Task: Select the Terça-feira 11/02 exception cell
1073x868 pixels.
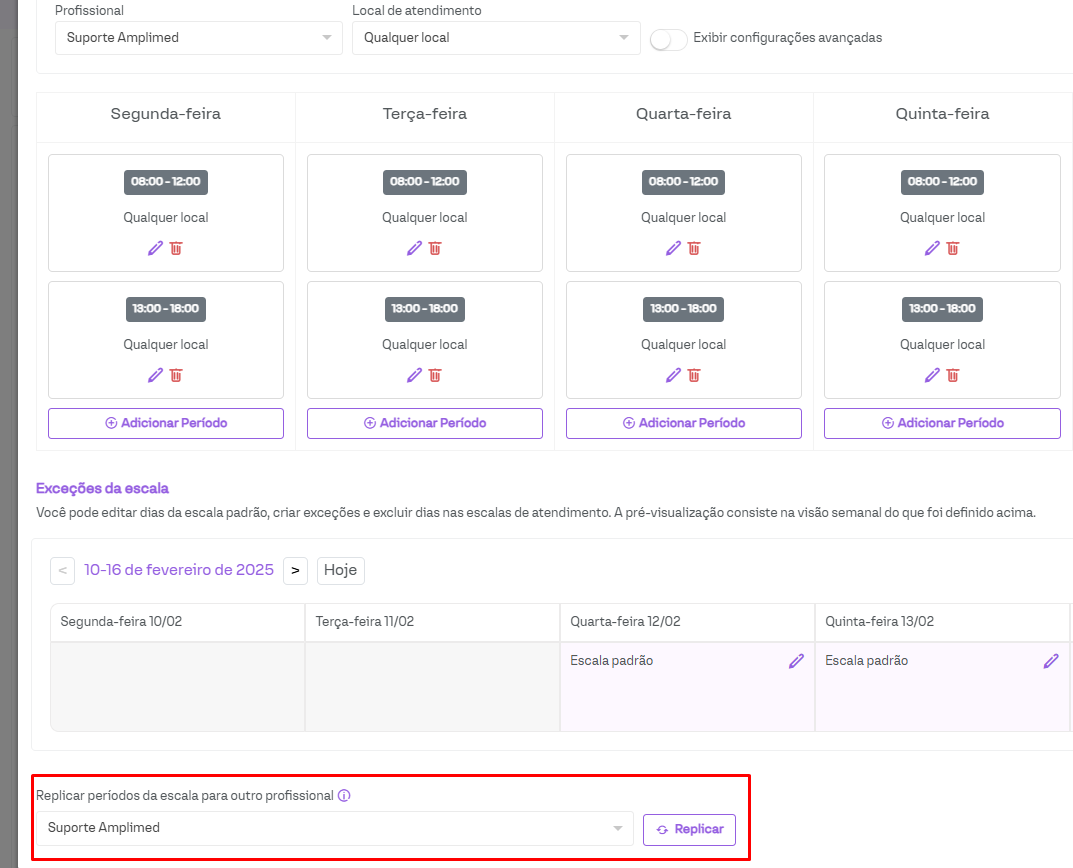Action: point(432,686)
